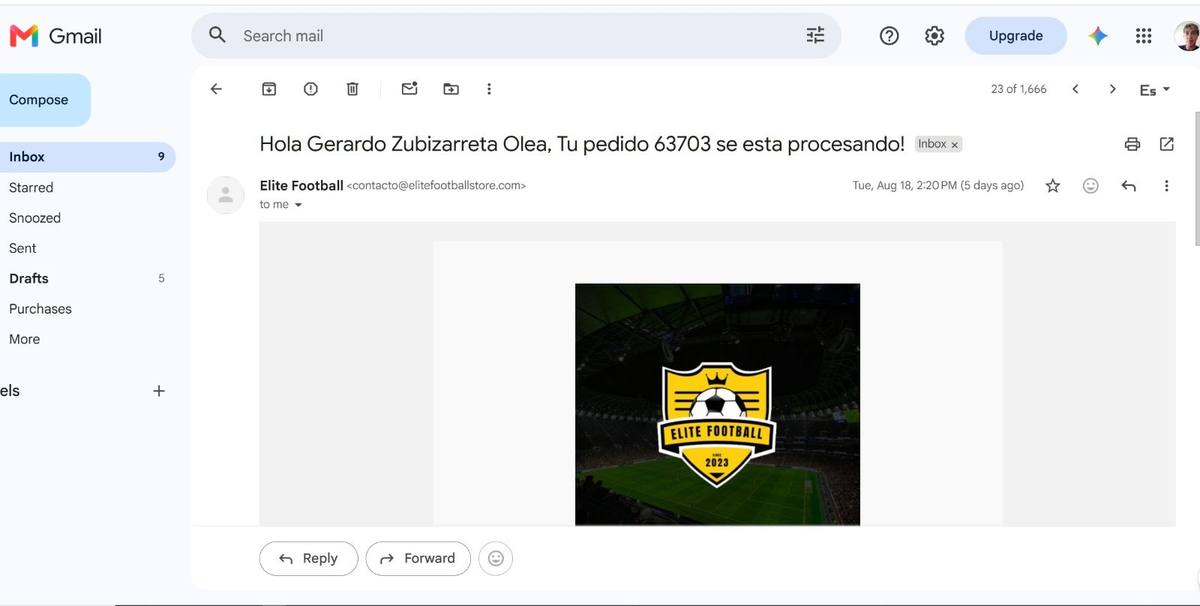Screen dimensions: 1200x606
Task: Click the Forward button
Action: 417,559
